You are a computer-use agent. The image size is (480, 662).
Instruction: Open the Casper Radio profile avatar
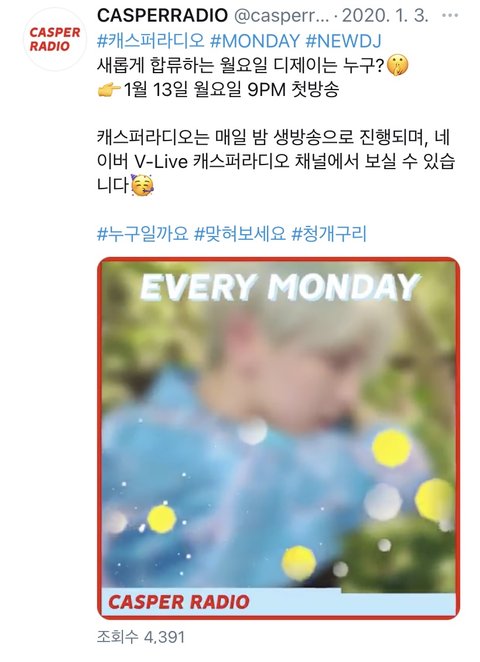[55, 39]
